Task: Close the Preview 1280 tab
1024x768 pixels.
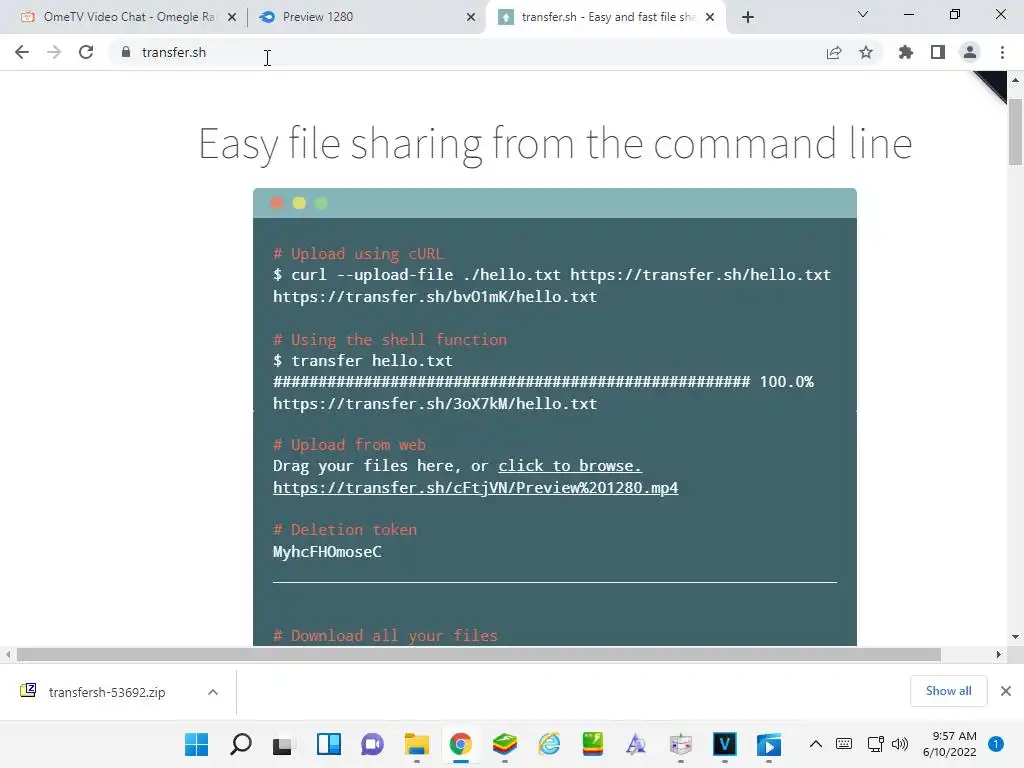Action: coord(471,17)
